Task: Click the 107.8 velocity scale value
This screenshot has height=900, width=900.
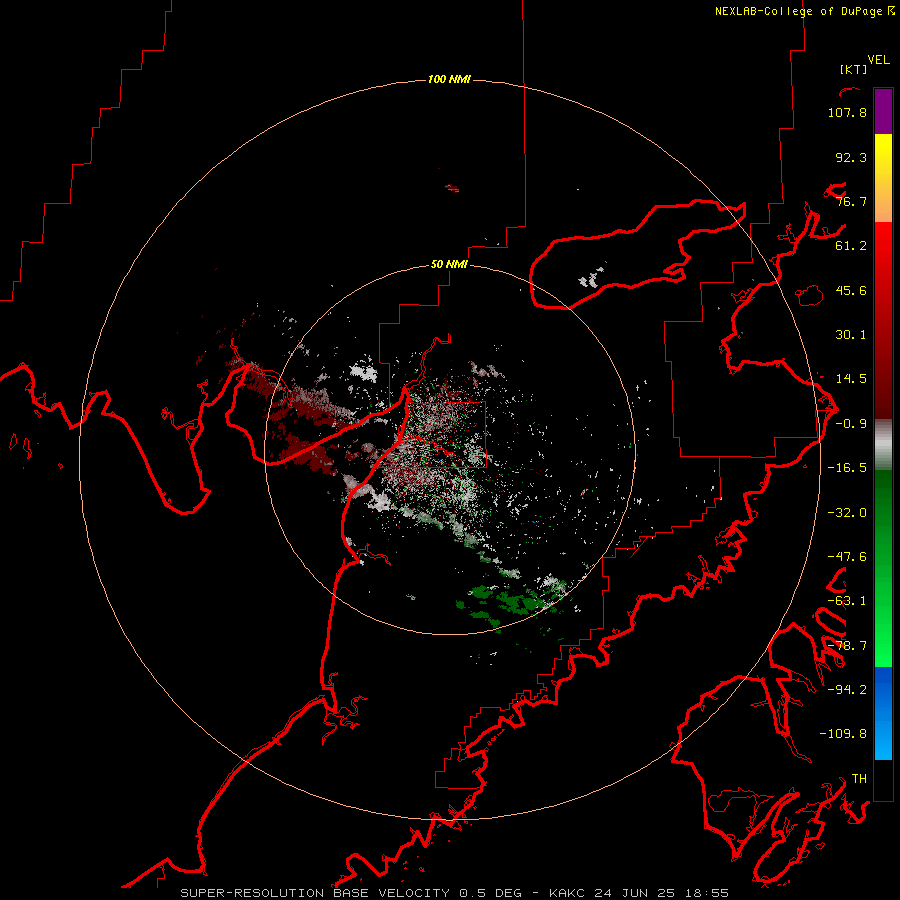Action: [847, 112]
